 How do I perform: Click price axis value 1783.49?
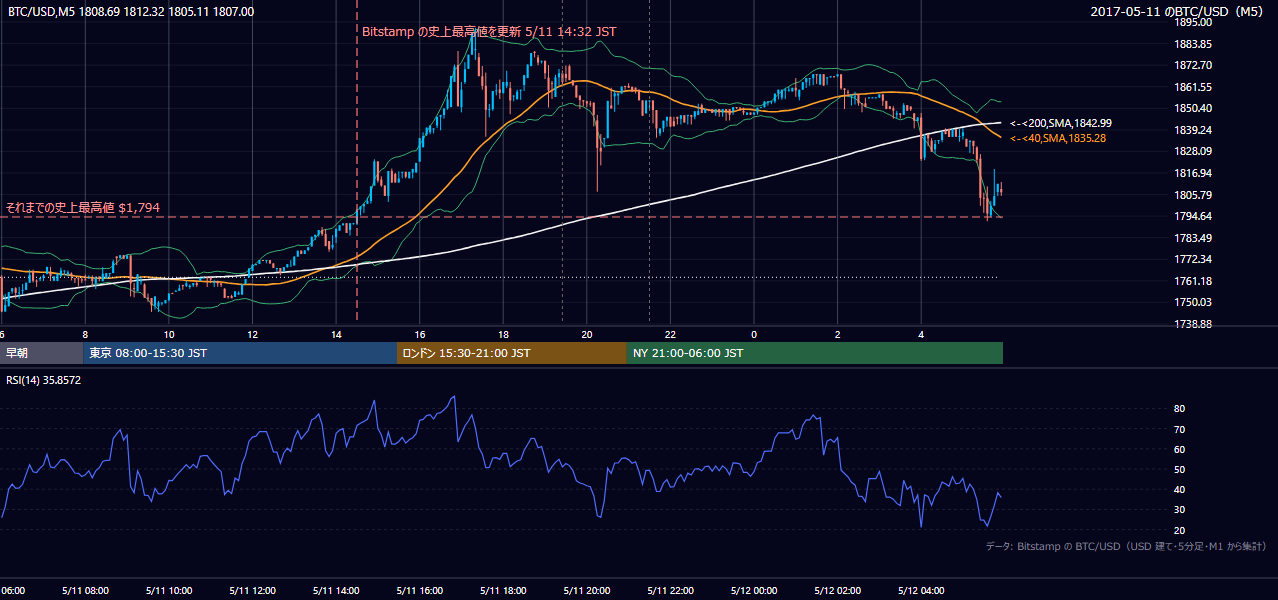(x=1194, y=238)
